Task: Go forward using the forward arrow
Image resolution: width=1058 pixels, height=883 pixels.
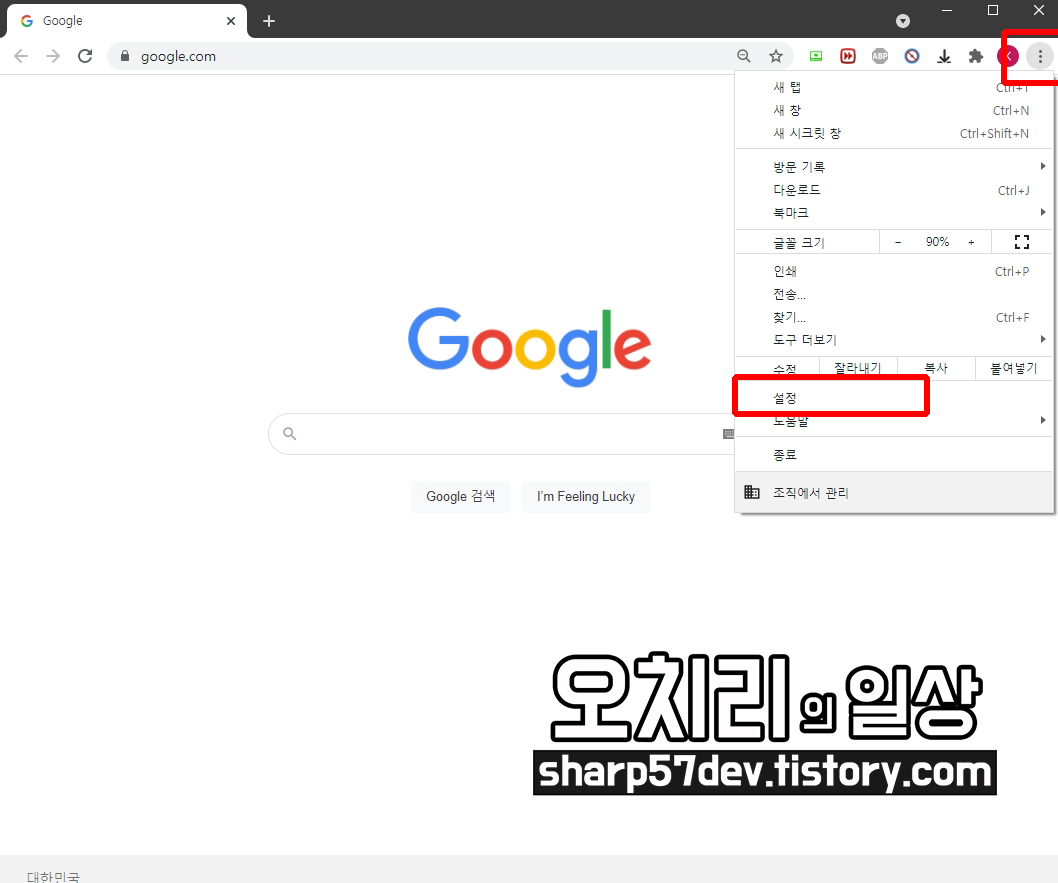Action: point(53,56)
